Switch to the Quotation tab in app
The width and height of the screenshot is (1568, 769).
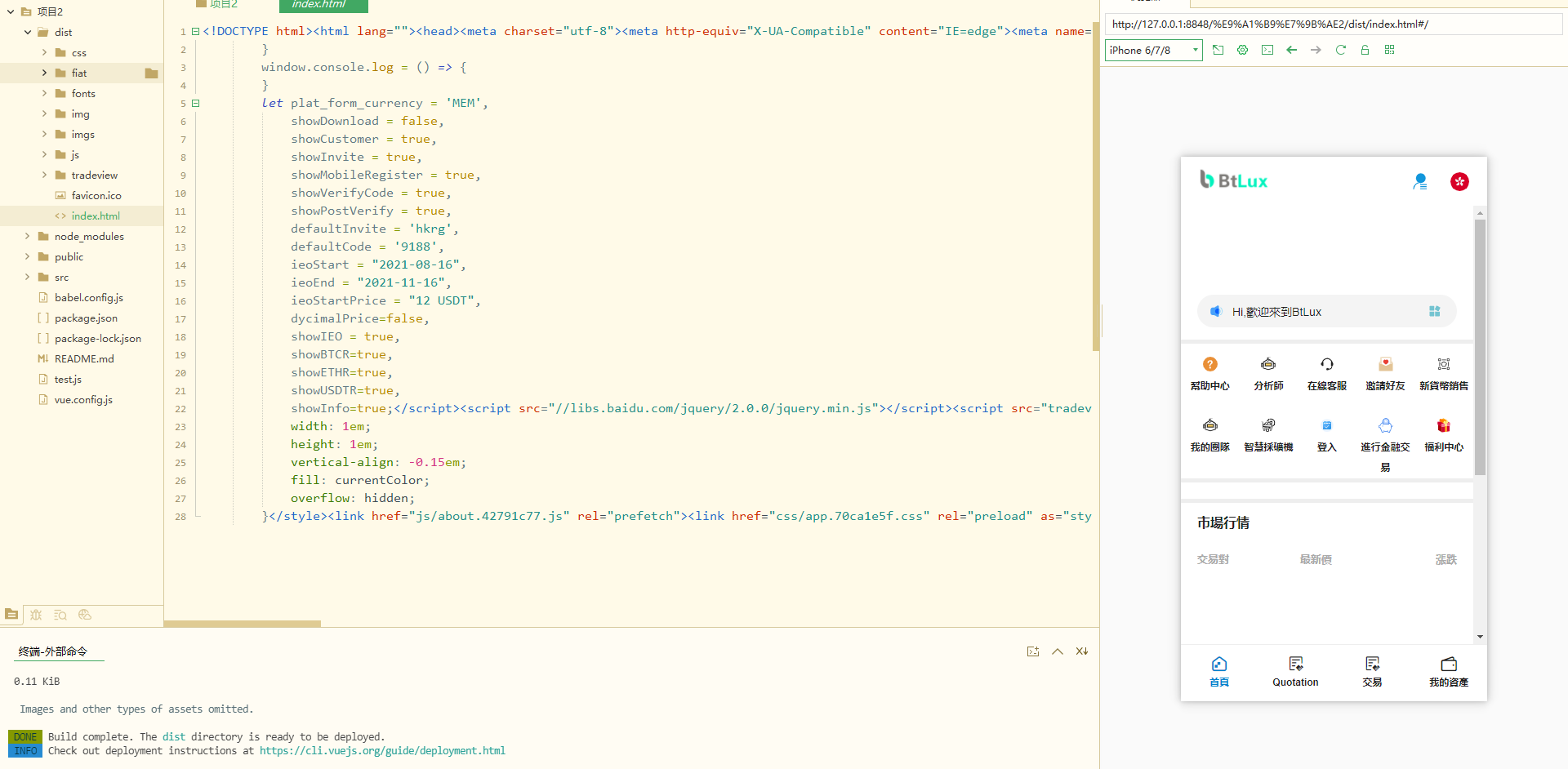click(1295, 672)
